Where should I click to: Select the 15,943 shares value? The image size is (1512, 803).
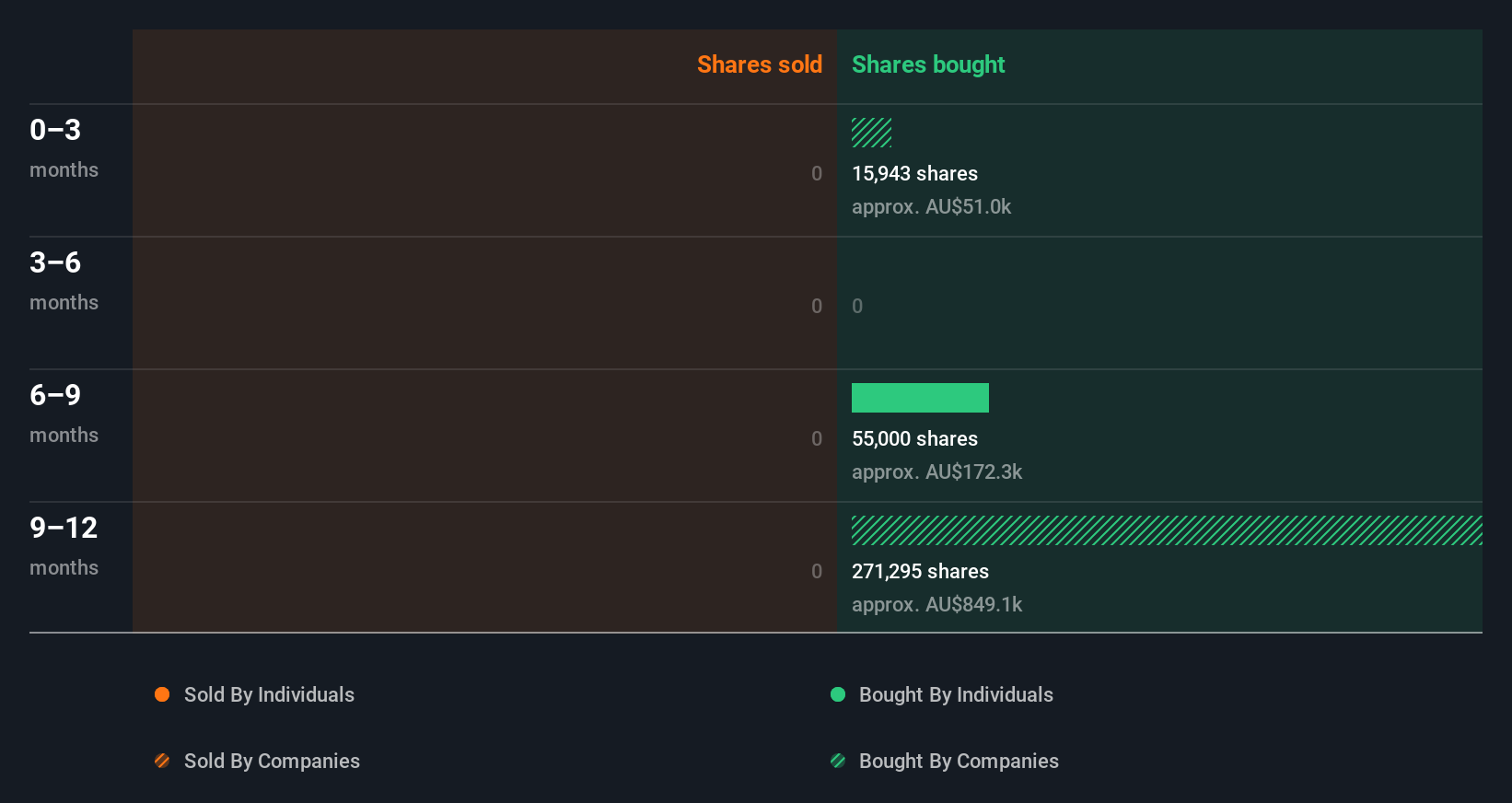tap(914, 173)
